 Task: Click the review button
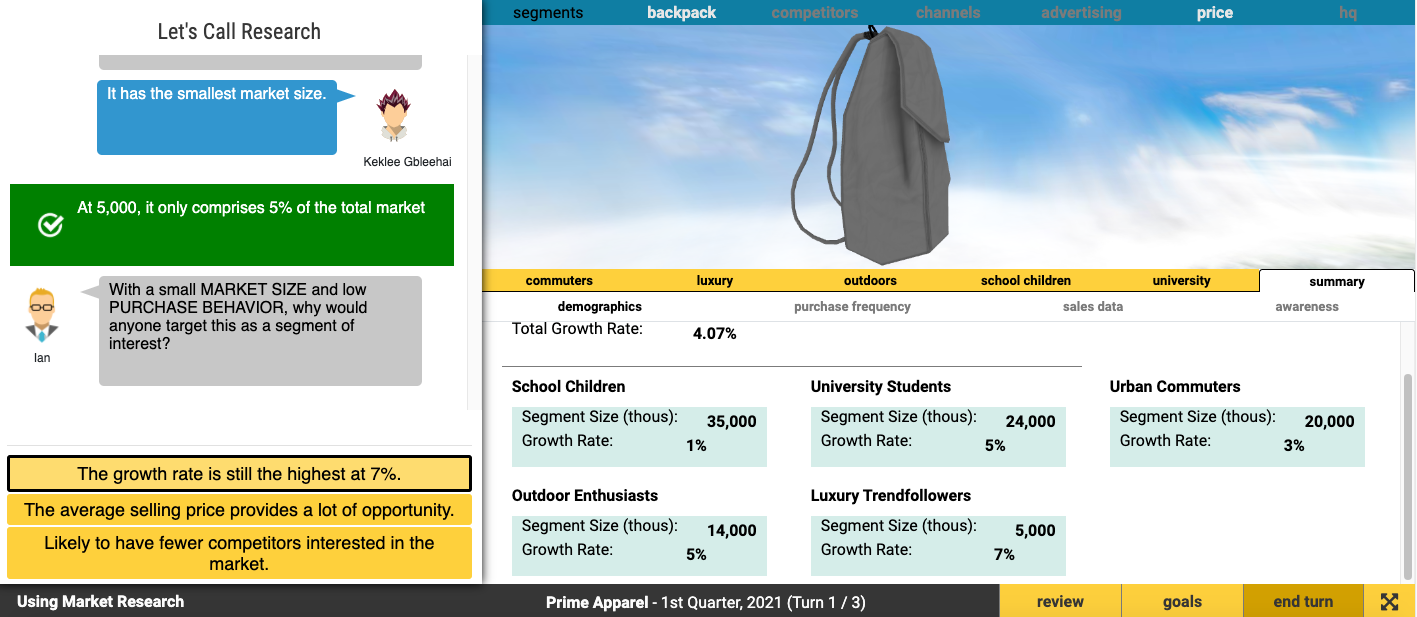coord(1060,601)
